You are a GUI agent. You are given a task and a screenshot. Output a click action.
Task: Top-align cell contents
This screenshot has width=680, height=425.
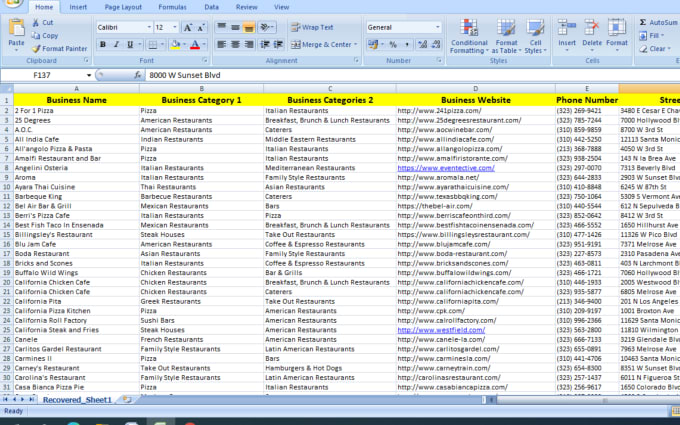pyautogui.click(x=222, y=27)
